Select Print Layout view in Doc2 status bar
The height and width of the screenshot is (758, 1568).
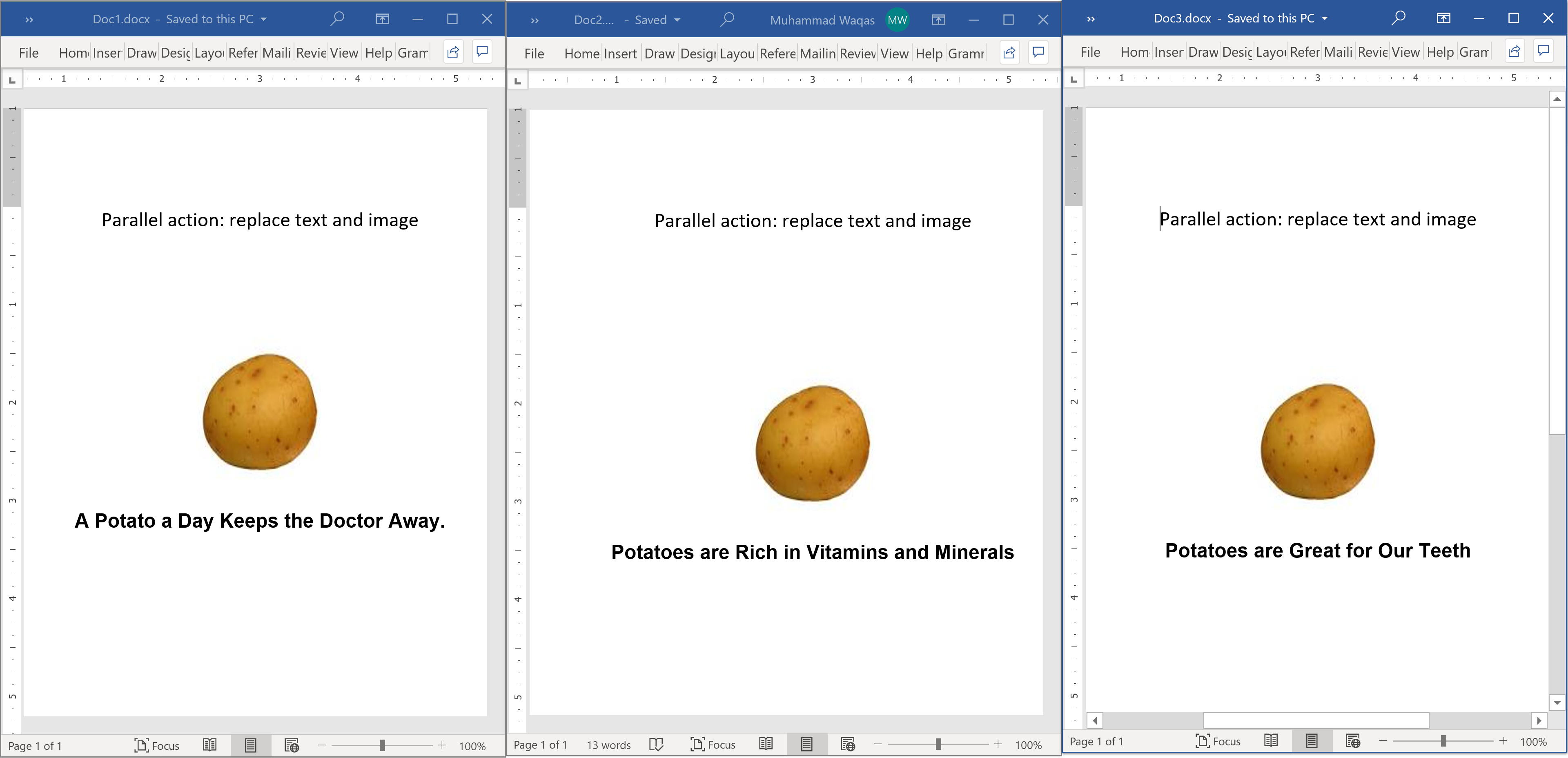tap(806, 744)
